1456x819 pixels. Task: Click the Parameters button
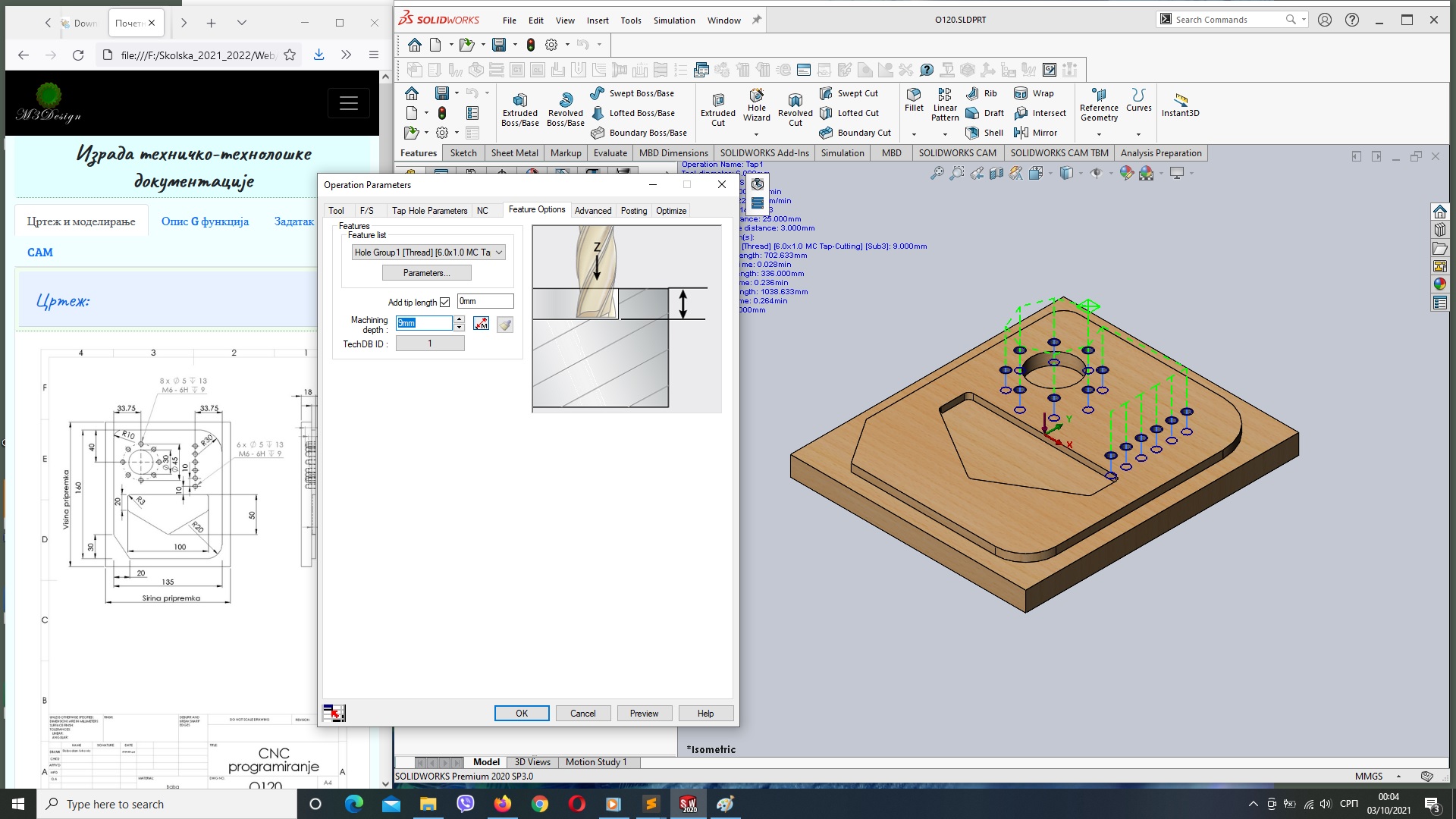(427, 272)
